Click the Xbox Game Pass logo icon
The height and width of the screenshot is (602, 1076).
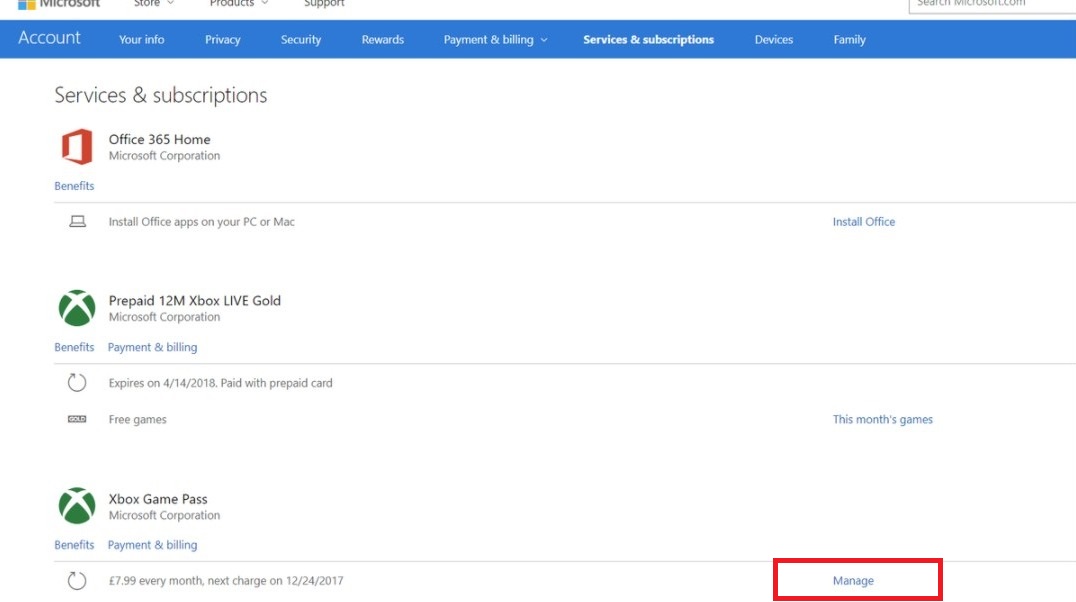pyautogui.click(x=77, y=506)
